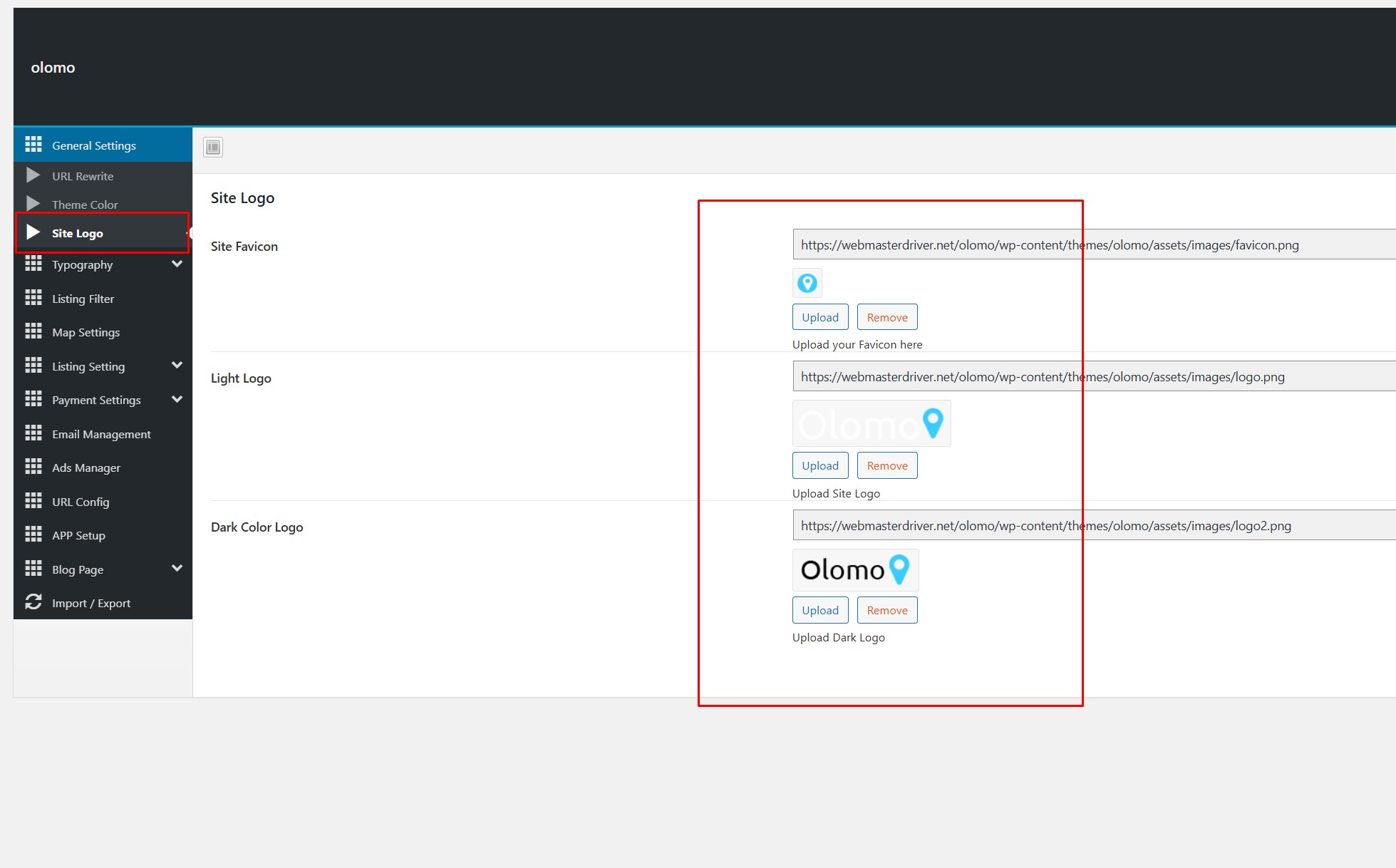Open URL Config settings
1396x868 pixels.
pyautogui.click(x=81, y=502)
